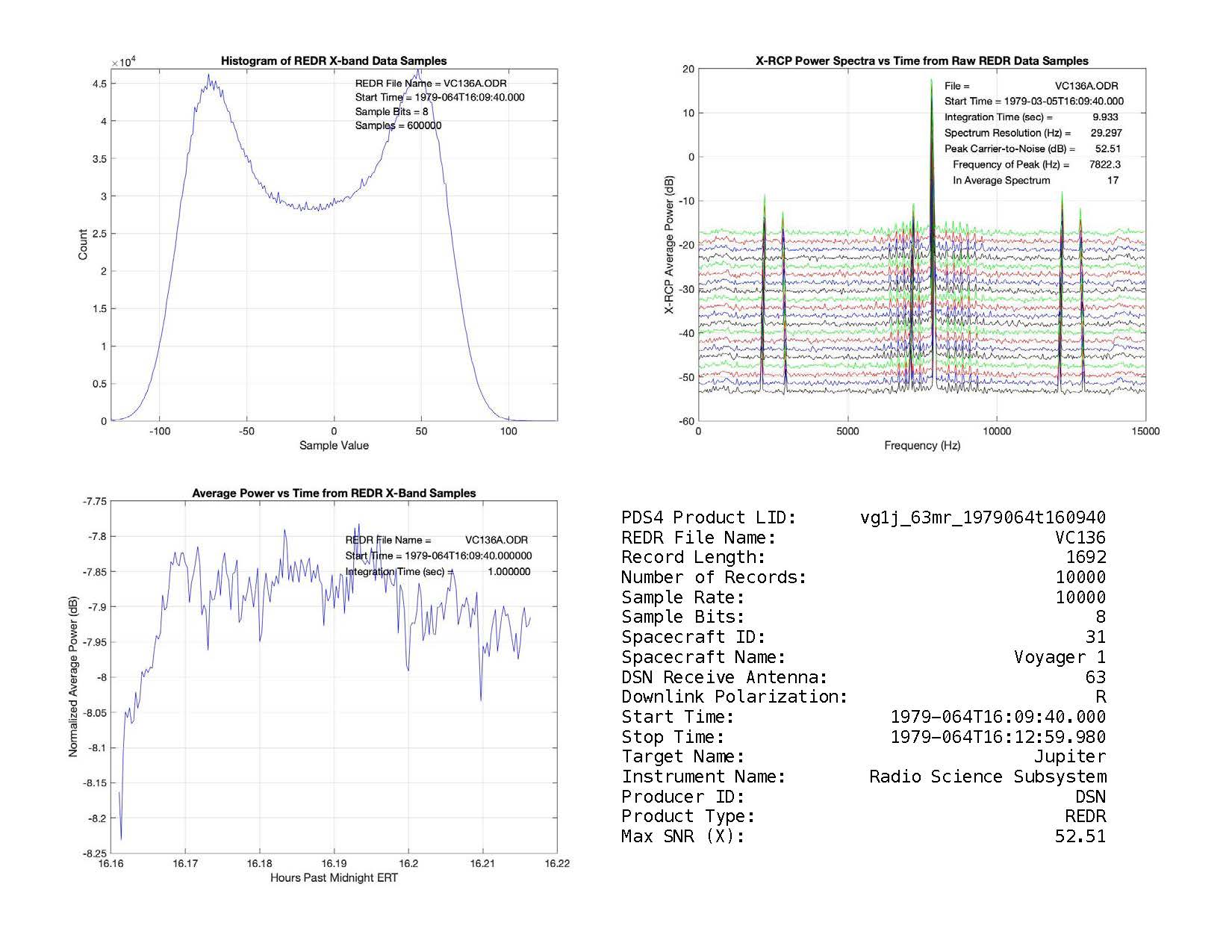Click the Average Power vs Time title
The width and height of the screenshot is (1232, 952).
click(334, 494)
